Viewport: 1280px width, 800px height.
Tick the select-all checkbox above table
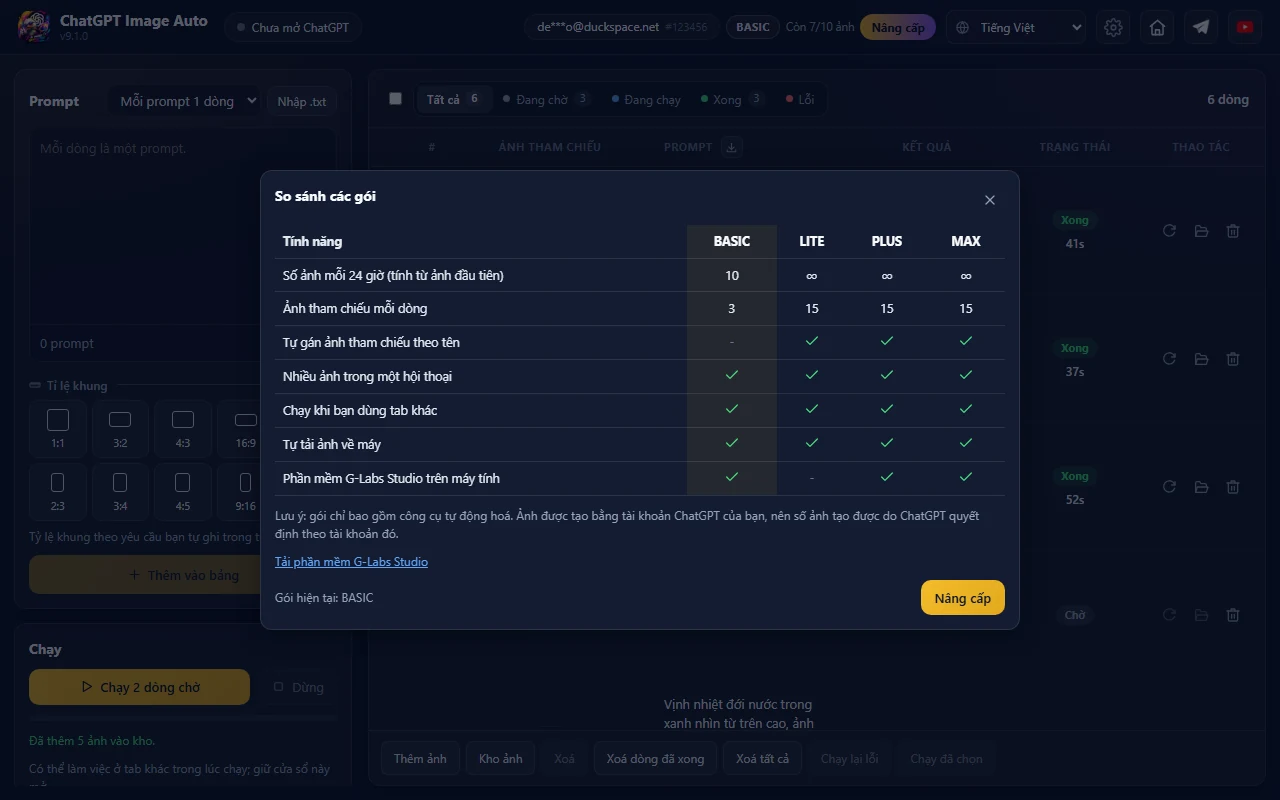[396, 98]
